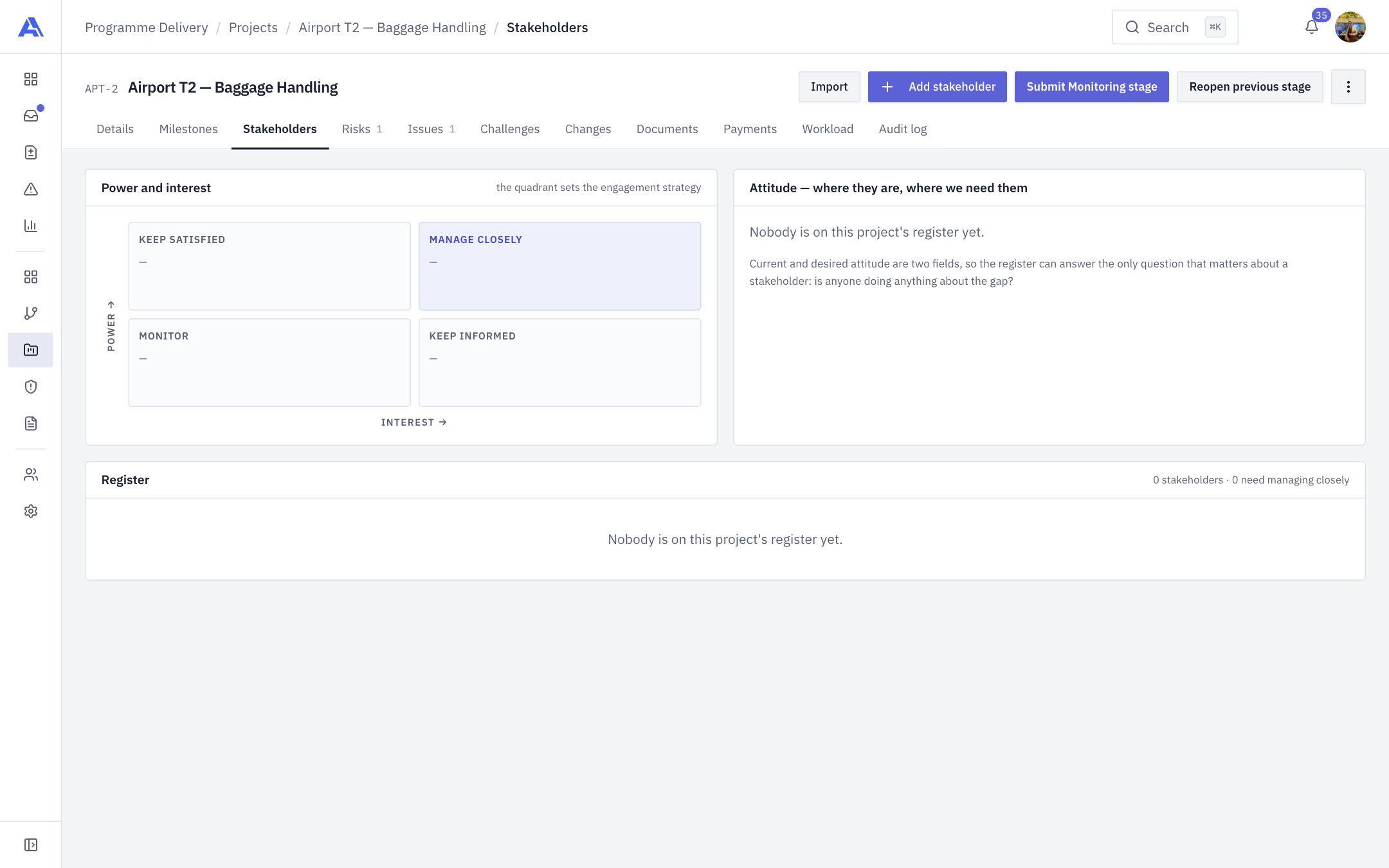The width and height of the screenshot is (1389, 868).
Task: Open the document-plus icon in the sidebar
Action: point(30,152)
